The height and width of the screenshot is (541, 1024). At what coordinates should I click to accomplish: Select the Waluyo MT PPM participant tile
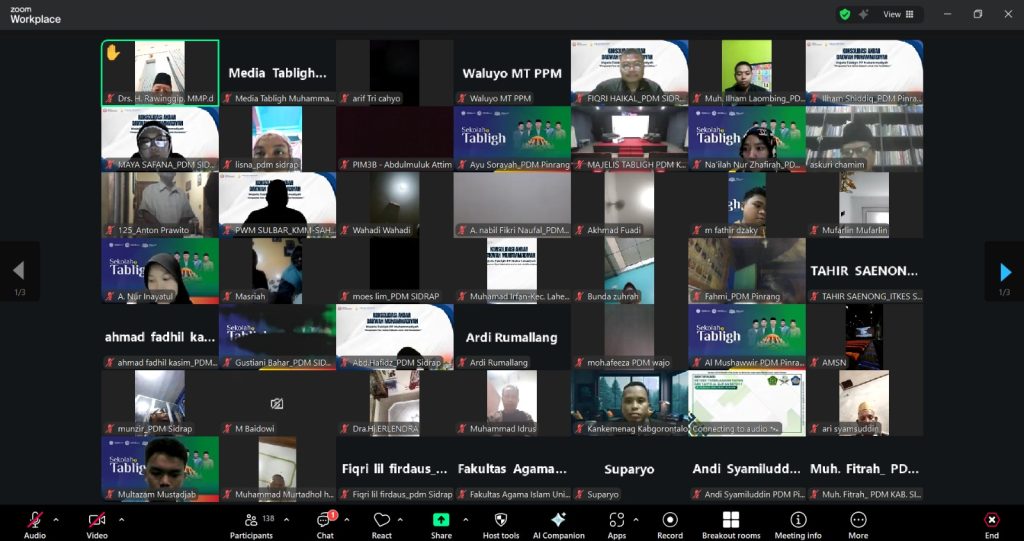click(x=511, y=72)
